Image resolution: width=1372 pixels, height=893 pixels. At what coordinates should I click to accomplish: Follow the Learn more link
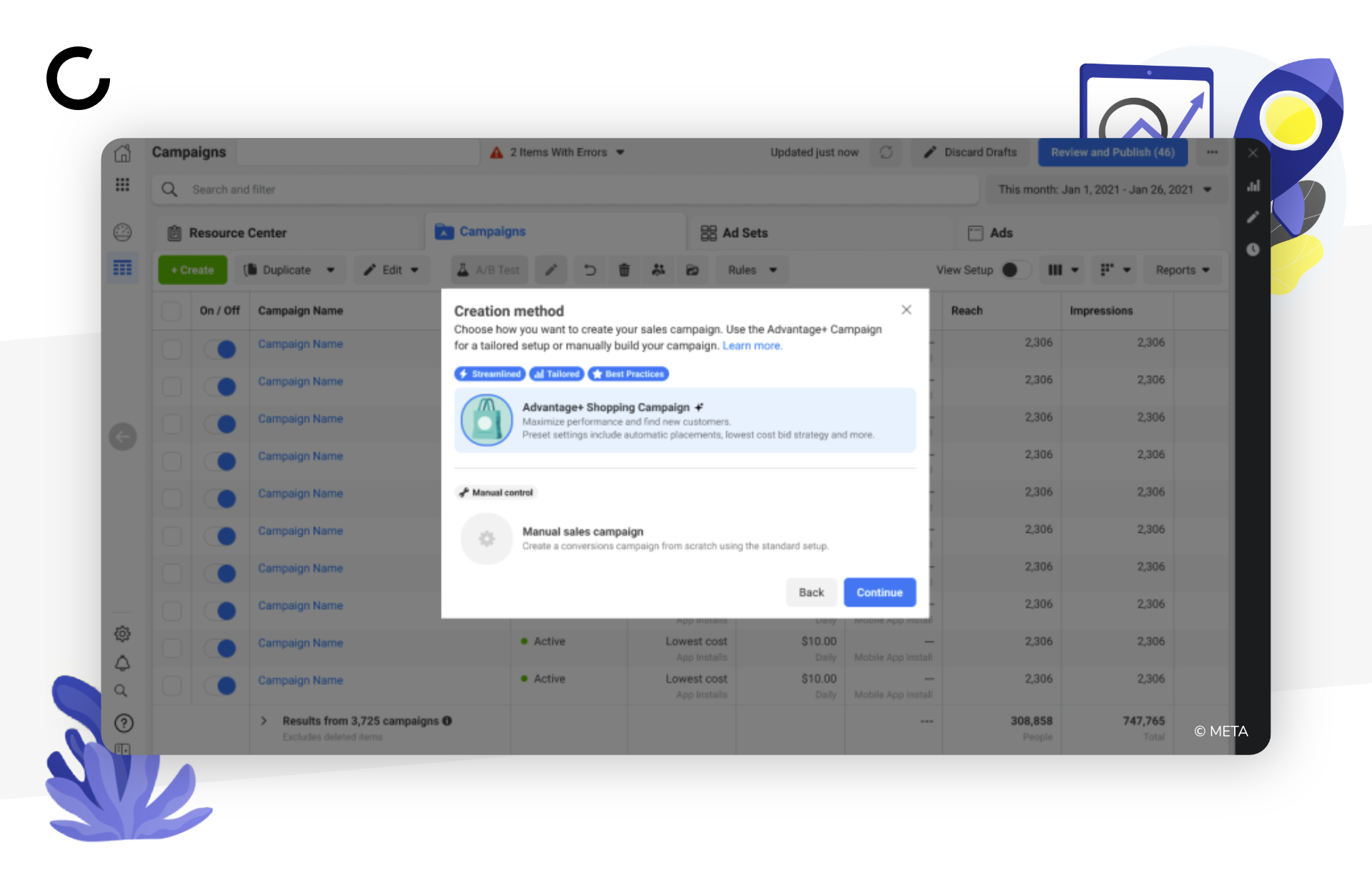[x=752, y=346]
